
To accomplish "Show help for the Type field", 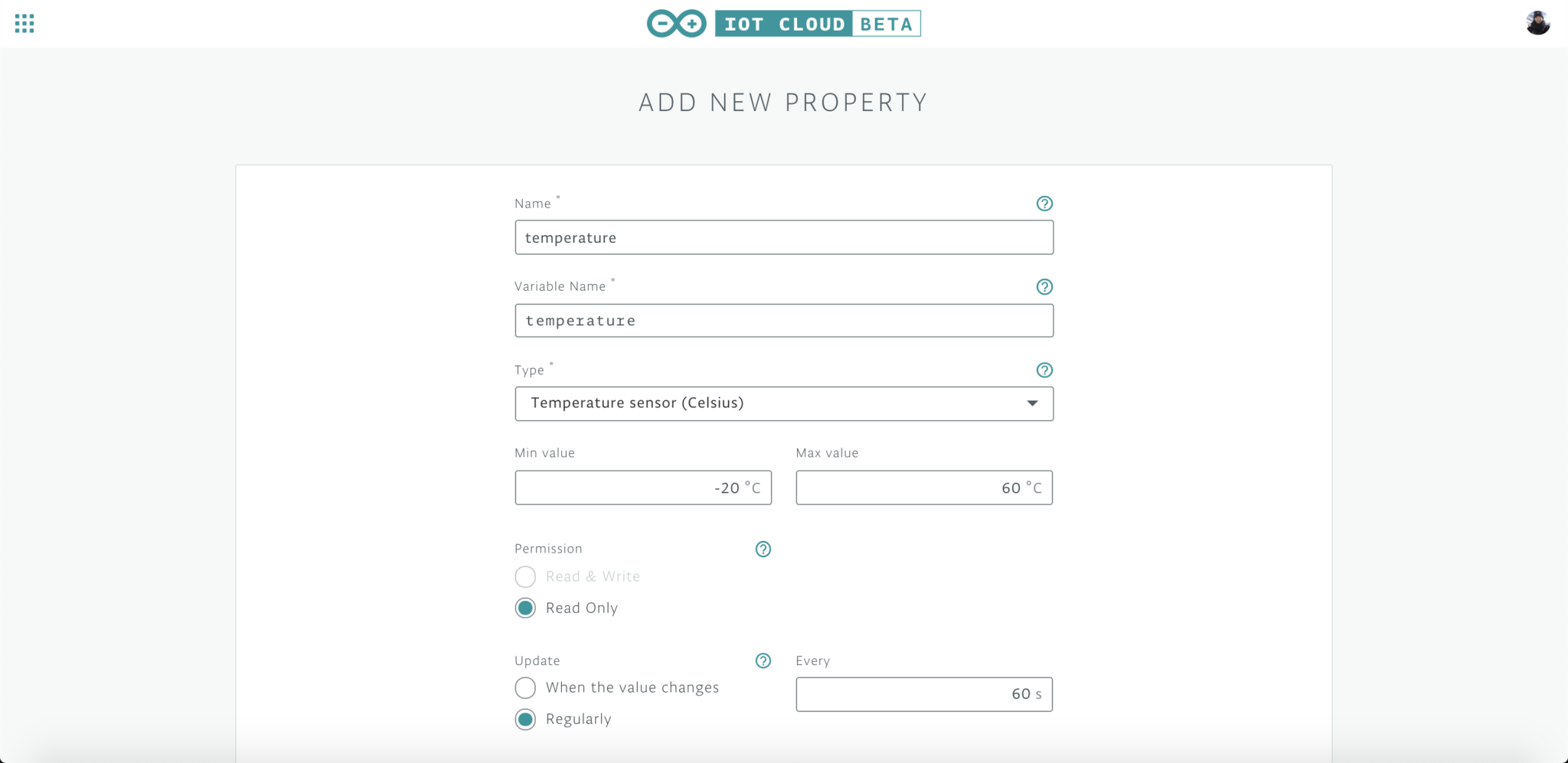I will click(1044, 370).
